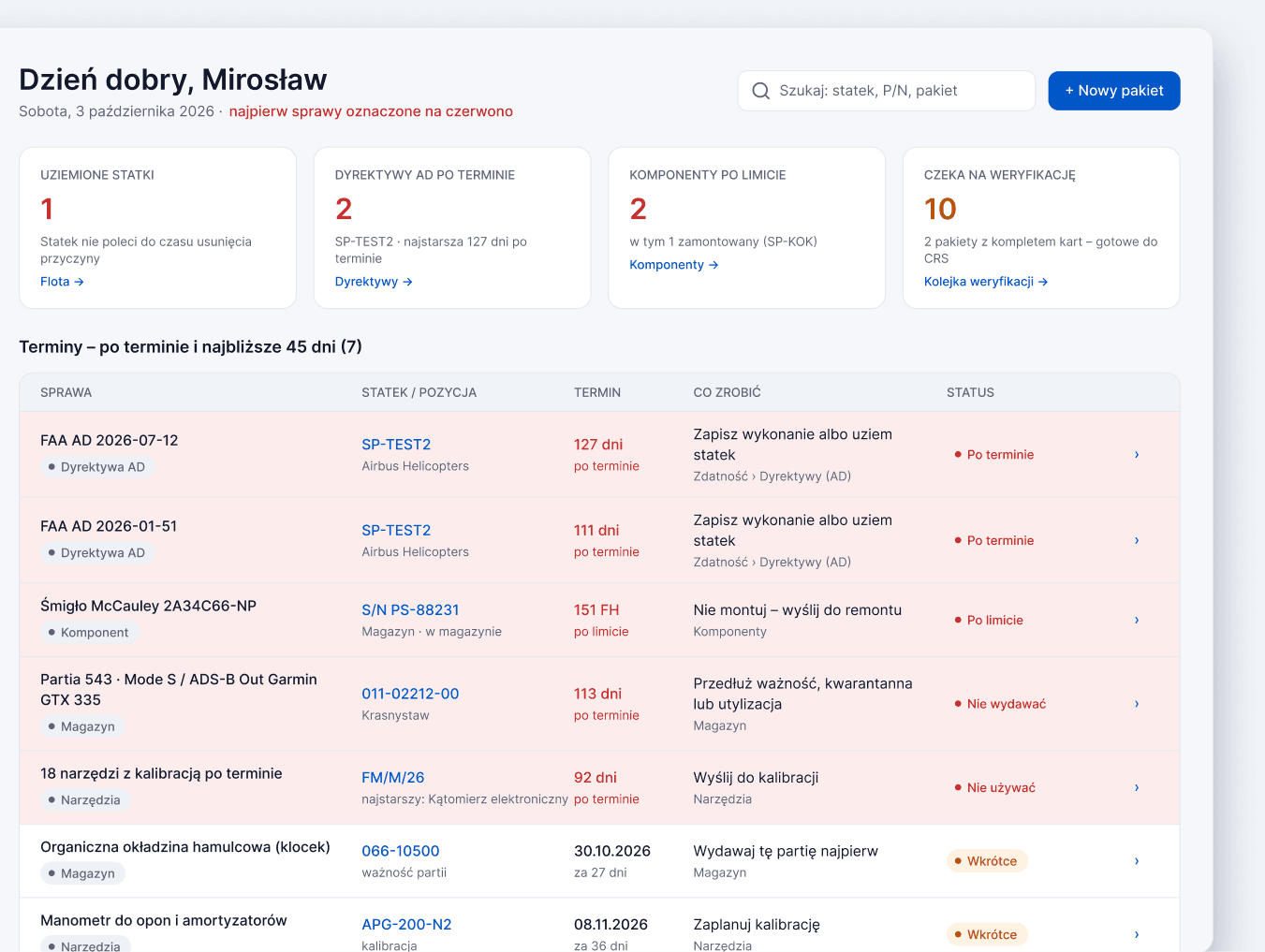
Task: Open chevron arrow for Manometr do opon row
Action: [1137, 934]
